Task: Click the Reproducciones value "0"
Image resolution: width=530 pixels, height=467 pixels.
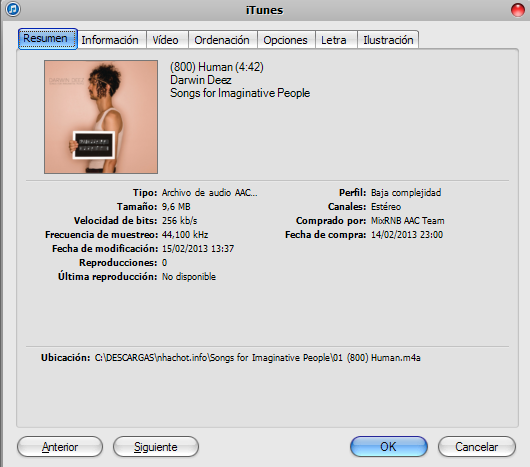Action: pos(164,263)
